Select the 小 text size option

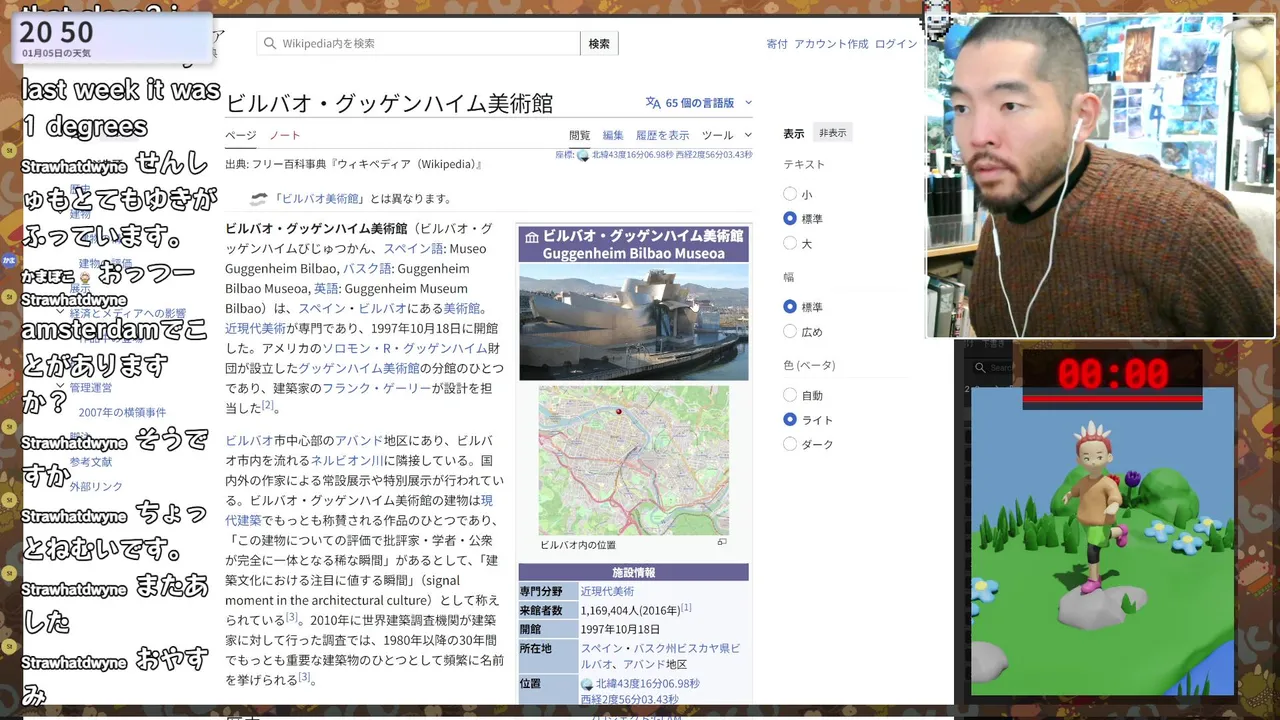pos(790,194)
